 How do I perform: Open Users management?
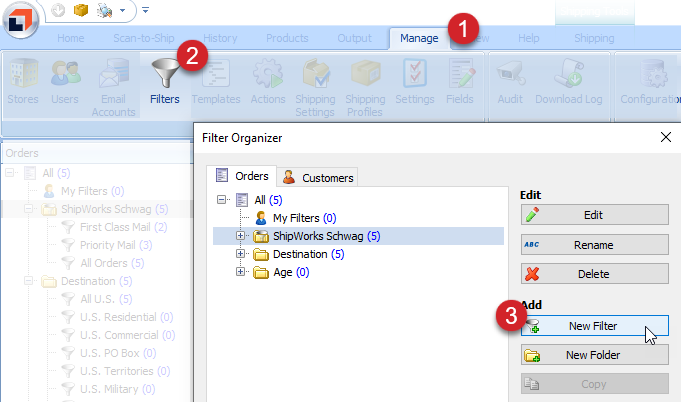coord(65,83)
